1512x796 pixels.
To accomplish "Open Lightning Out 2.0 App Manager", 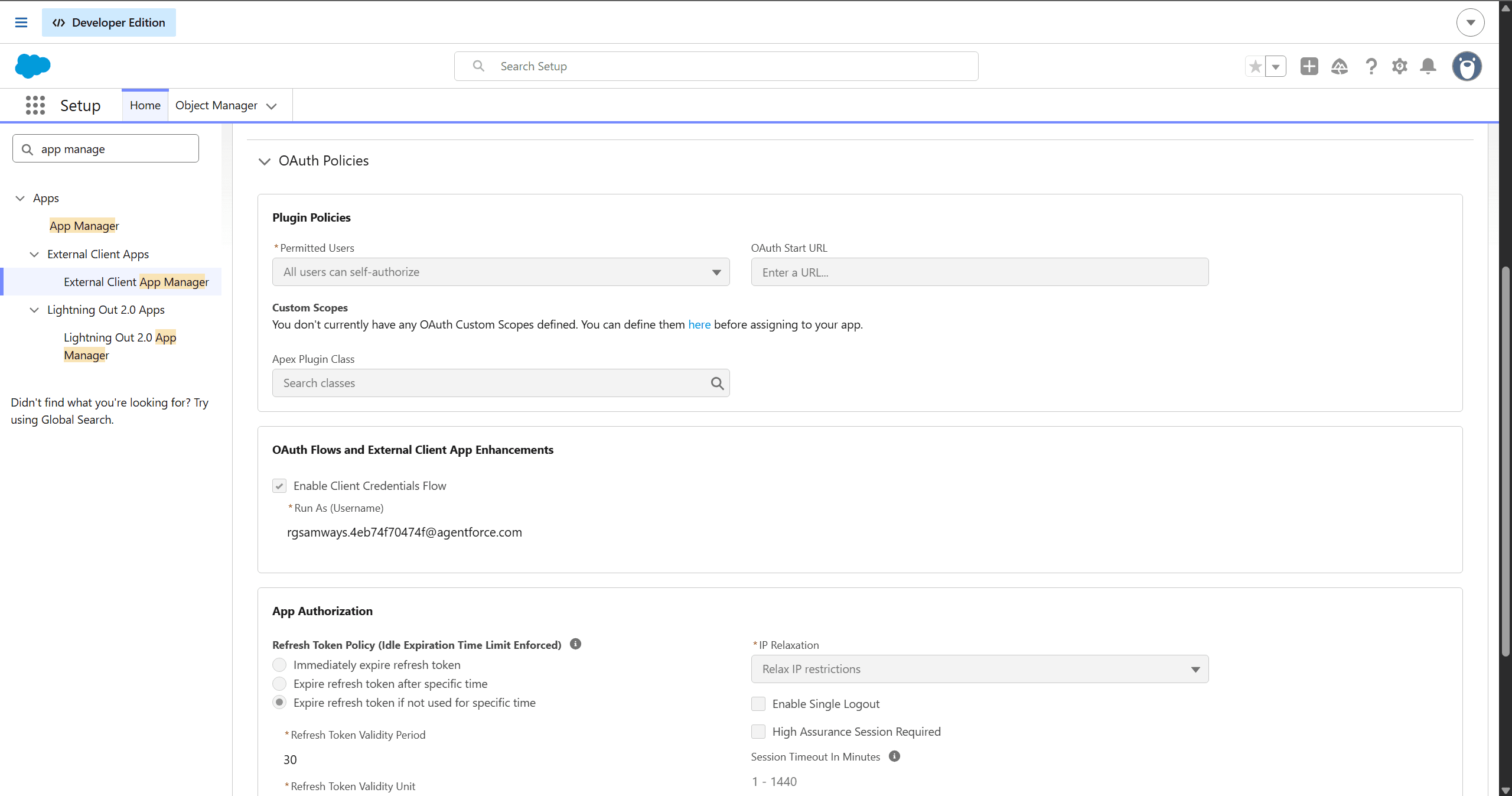I will click(120, 346).
